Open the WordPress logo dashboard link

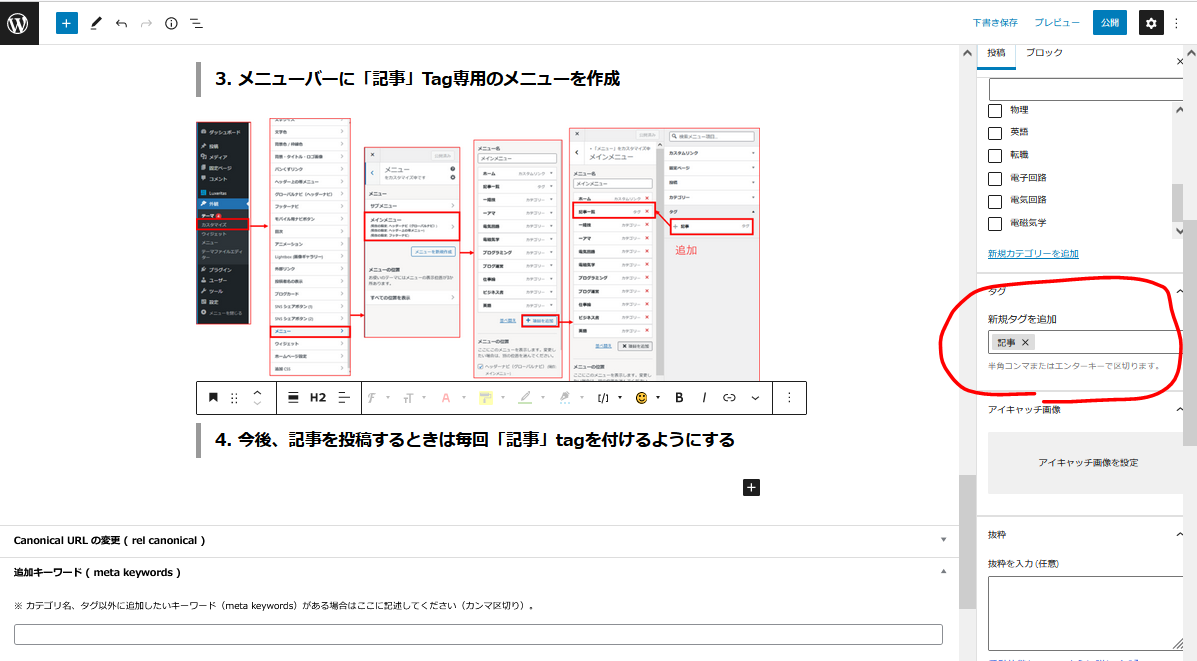coord(19,23)
